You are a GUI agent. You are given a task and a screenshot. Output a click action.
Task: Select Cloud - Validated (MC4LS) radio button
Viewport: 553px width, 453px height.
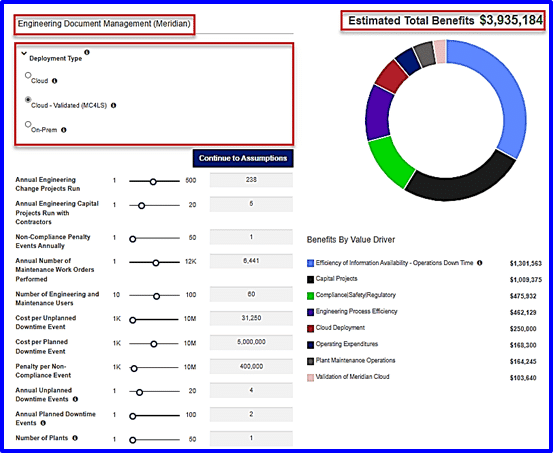coord(28,100)
